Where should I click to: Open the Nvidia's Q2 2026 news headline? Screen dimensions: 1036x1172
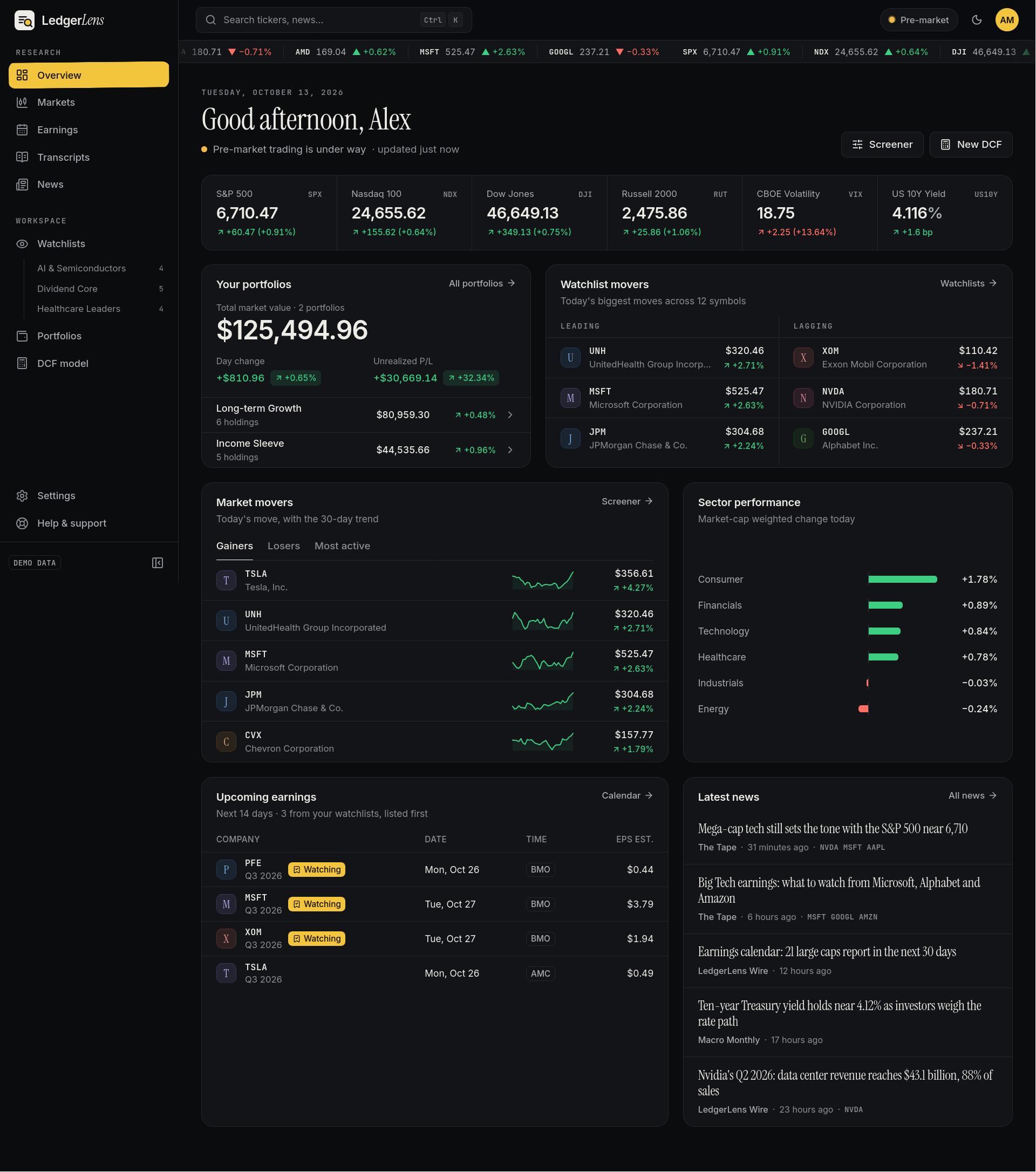846,1083
